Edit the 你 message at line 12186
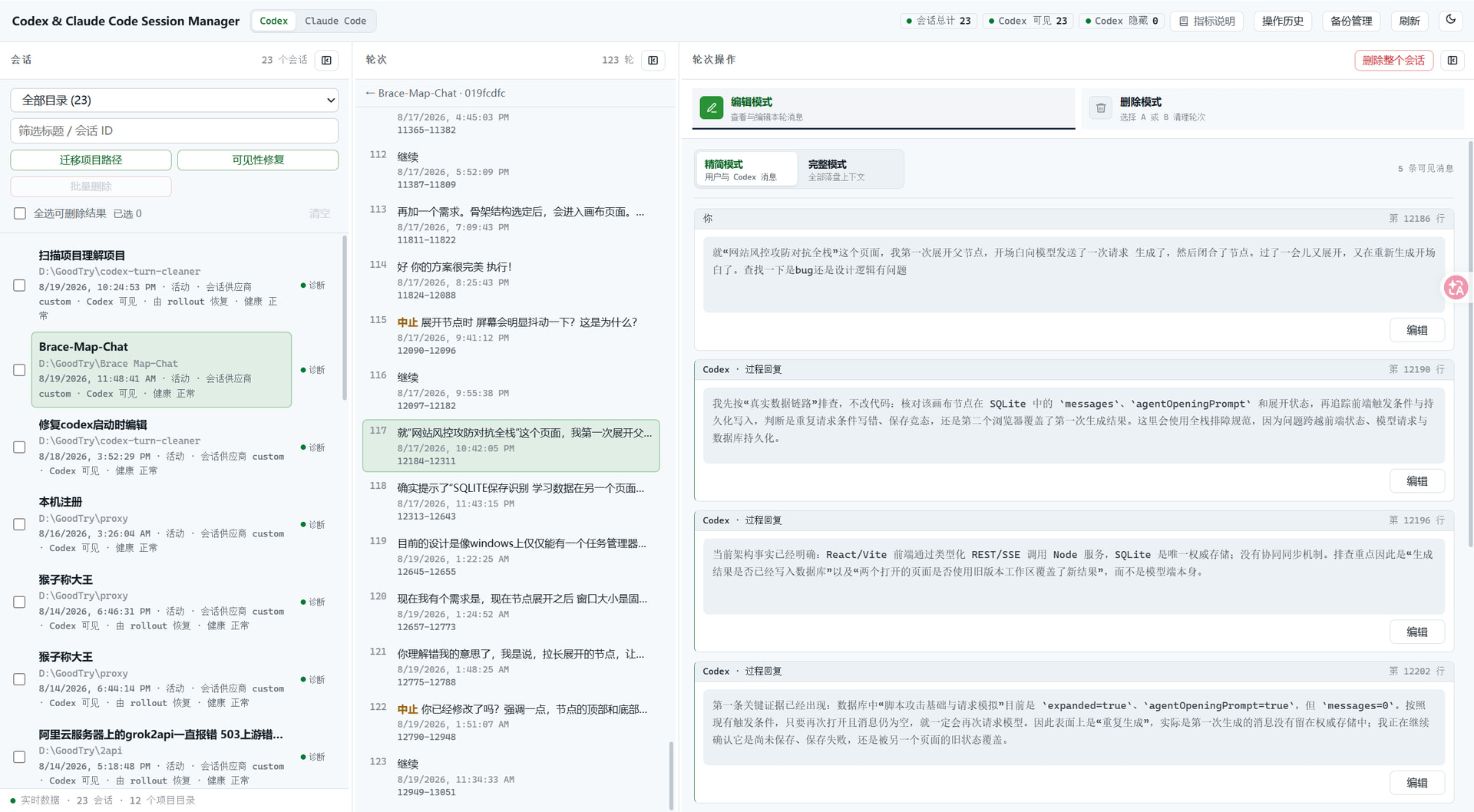1474x812 pixels. click(1417, 330)
